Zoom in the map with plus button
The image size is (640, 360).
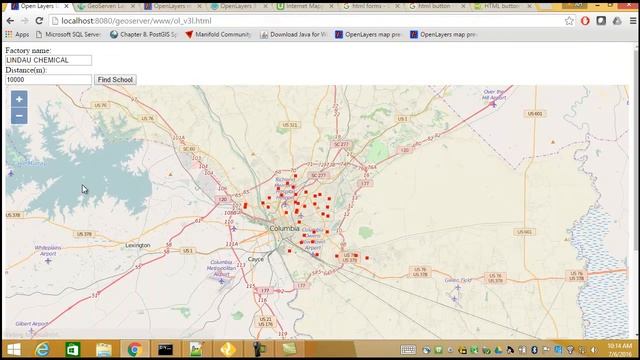[x=19, y=99]
